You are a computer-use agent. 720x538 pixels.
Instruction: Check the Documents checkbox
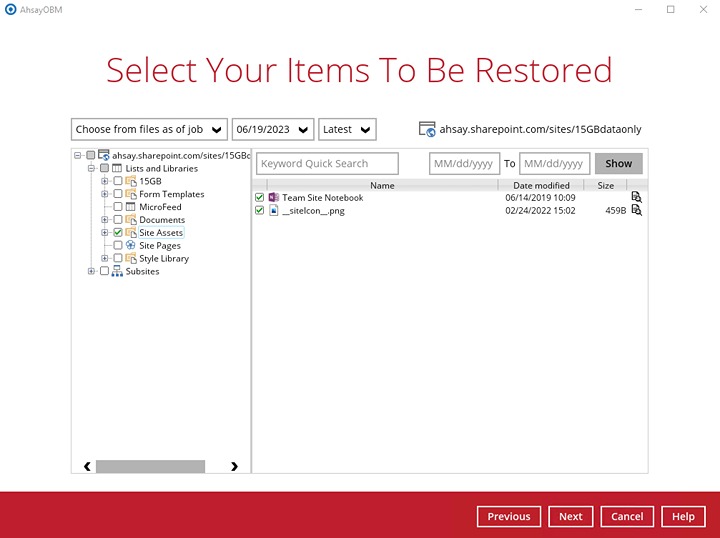coord(118,219)
